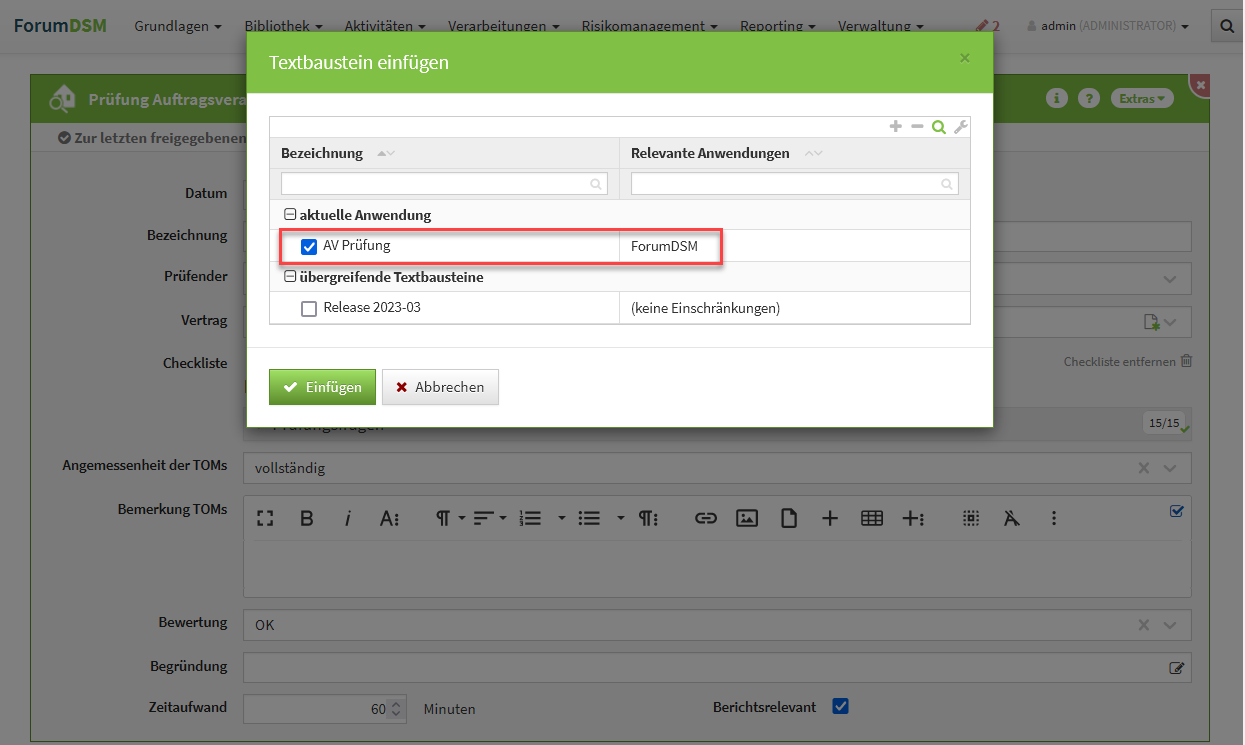
Task: Insert a link in the editor
Action: coord(706,518)
